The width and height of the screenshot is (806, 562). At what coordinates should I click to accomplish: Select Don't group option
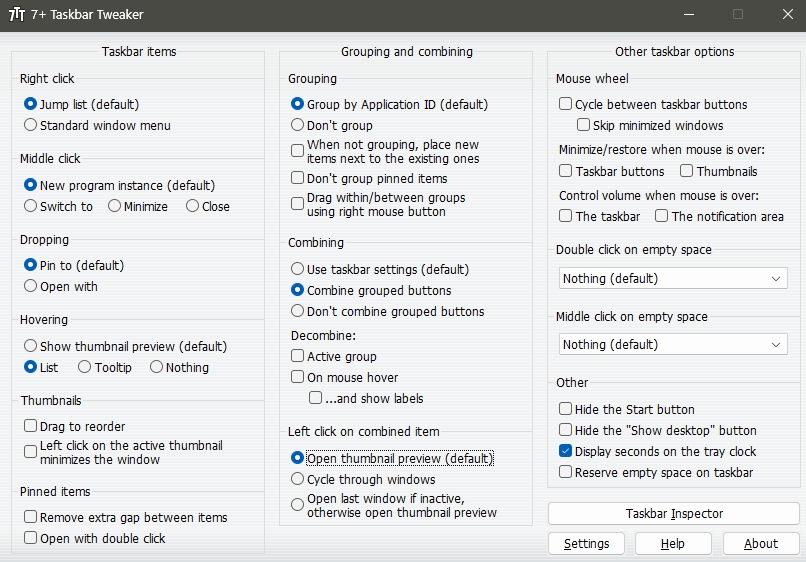coord(332,125)
